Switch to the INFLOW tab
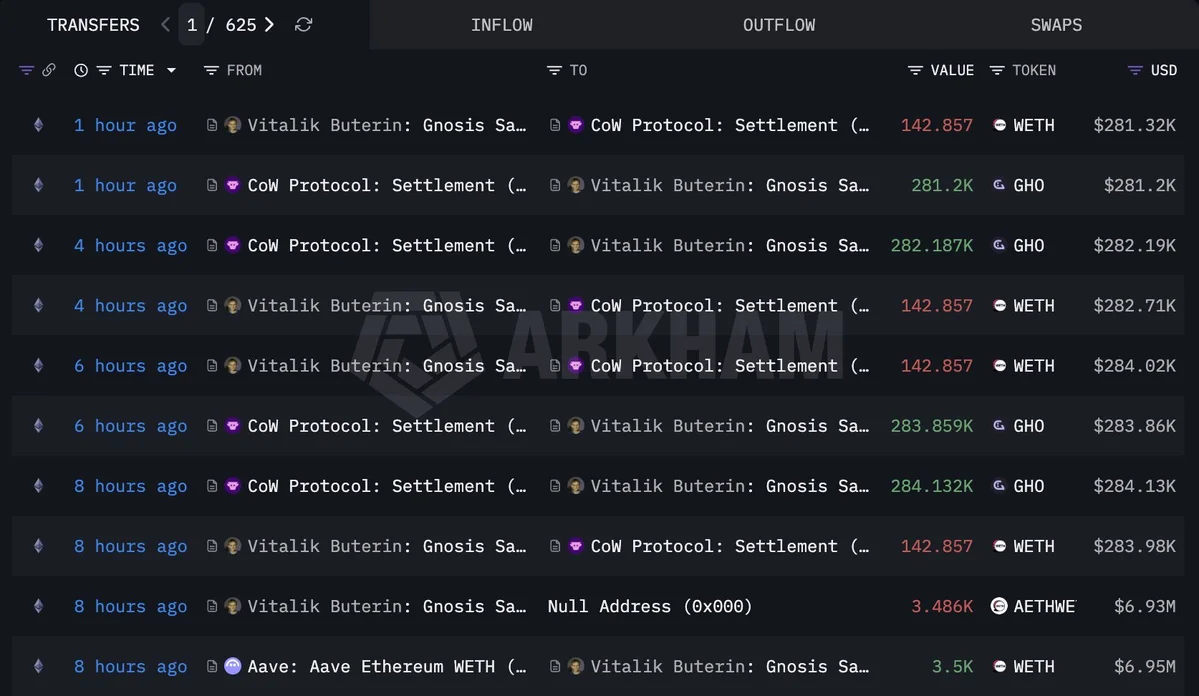1199x696 pixels. (x=501, y=25)
